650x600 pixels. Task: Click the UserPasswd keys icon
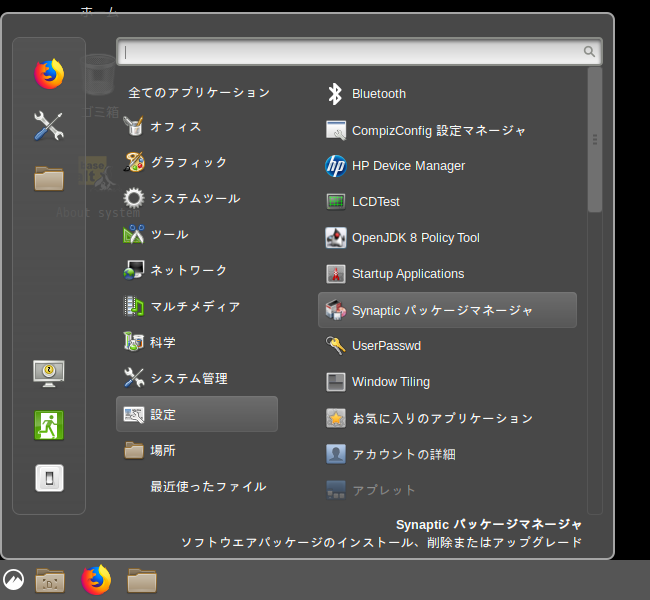[336, 346]
